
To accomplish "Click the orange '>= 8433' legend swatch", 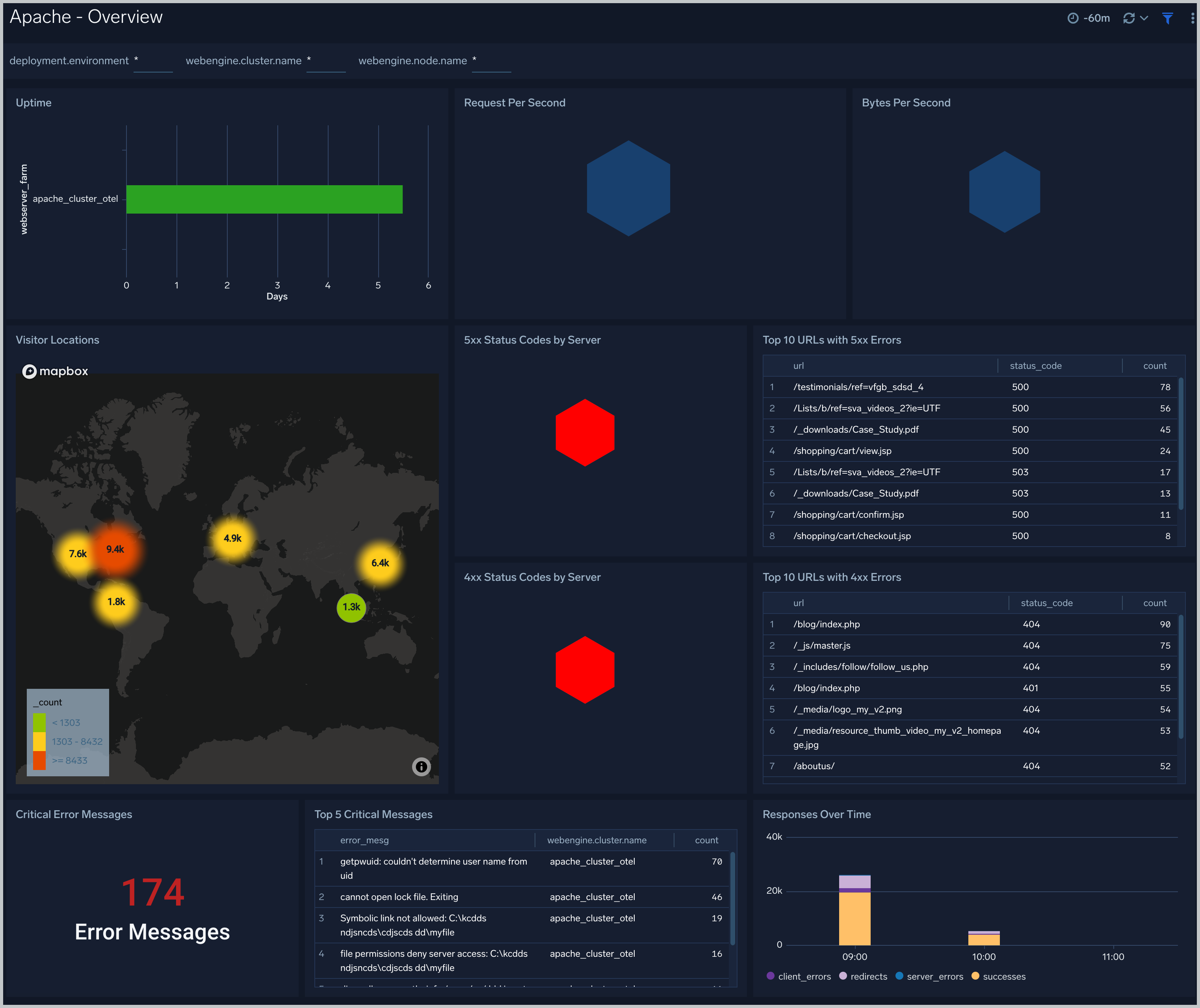I will (39, 760).
